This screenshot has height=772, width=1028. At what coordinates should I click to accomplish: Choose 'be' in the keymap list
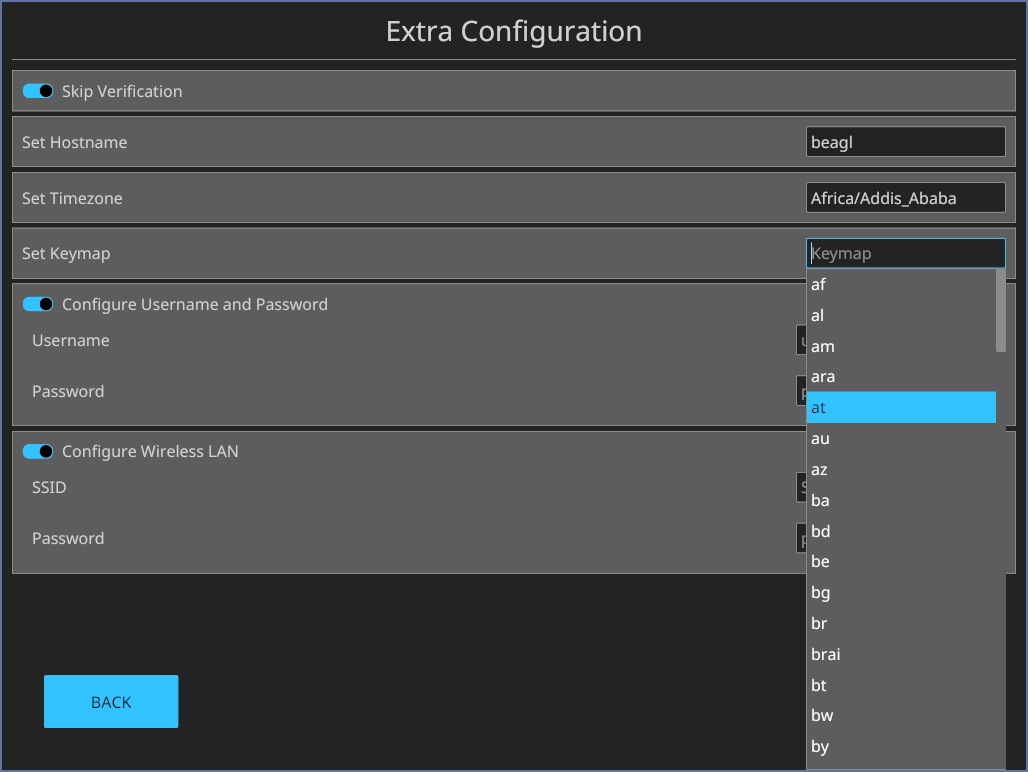click(901, 562)
